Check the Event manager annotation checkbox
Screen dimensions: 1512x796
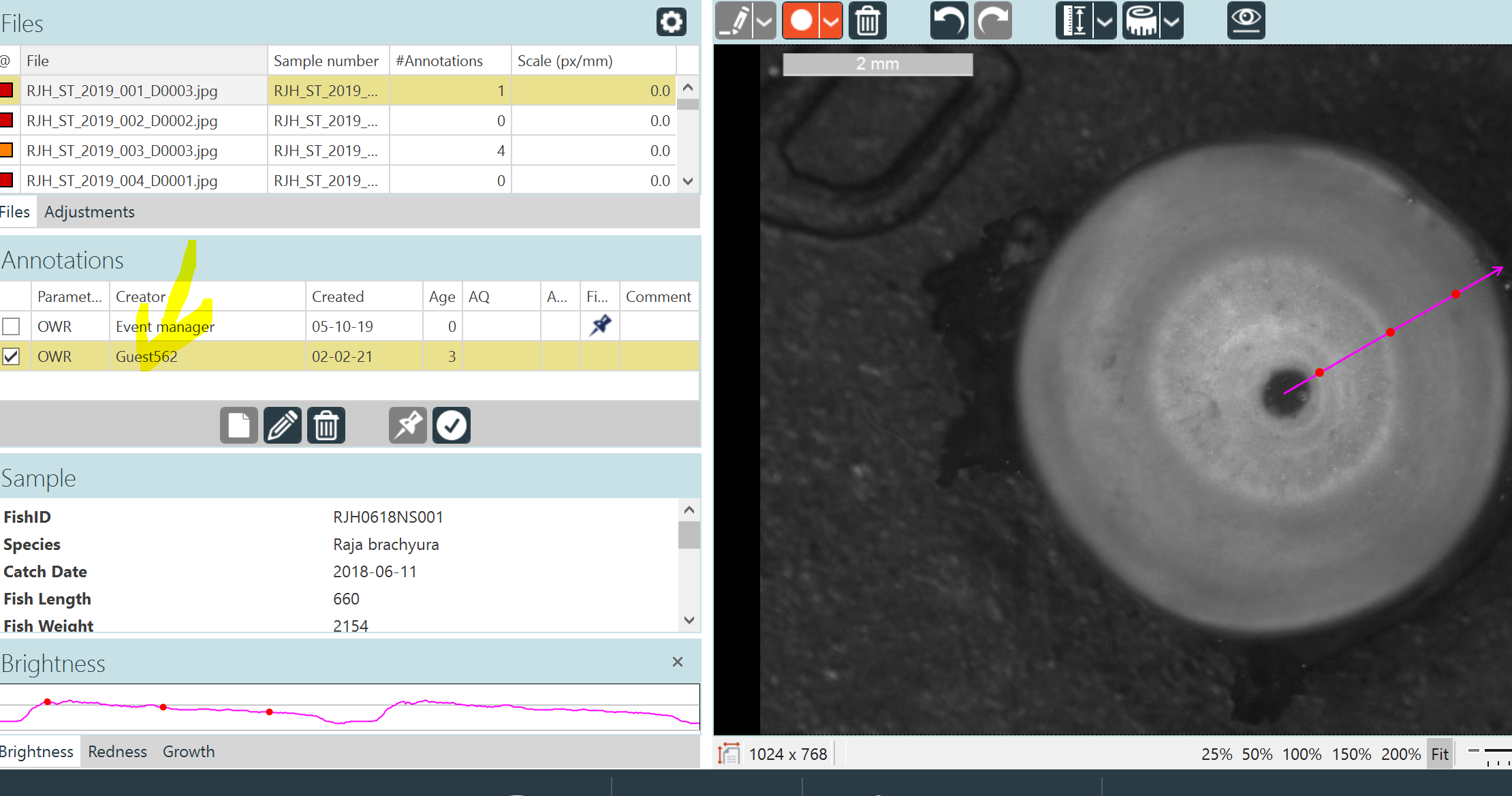[x=11, y=326]
